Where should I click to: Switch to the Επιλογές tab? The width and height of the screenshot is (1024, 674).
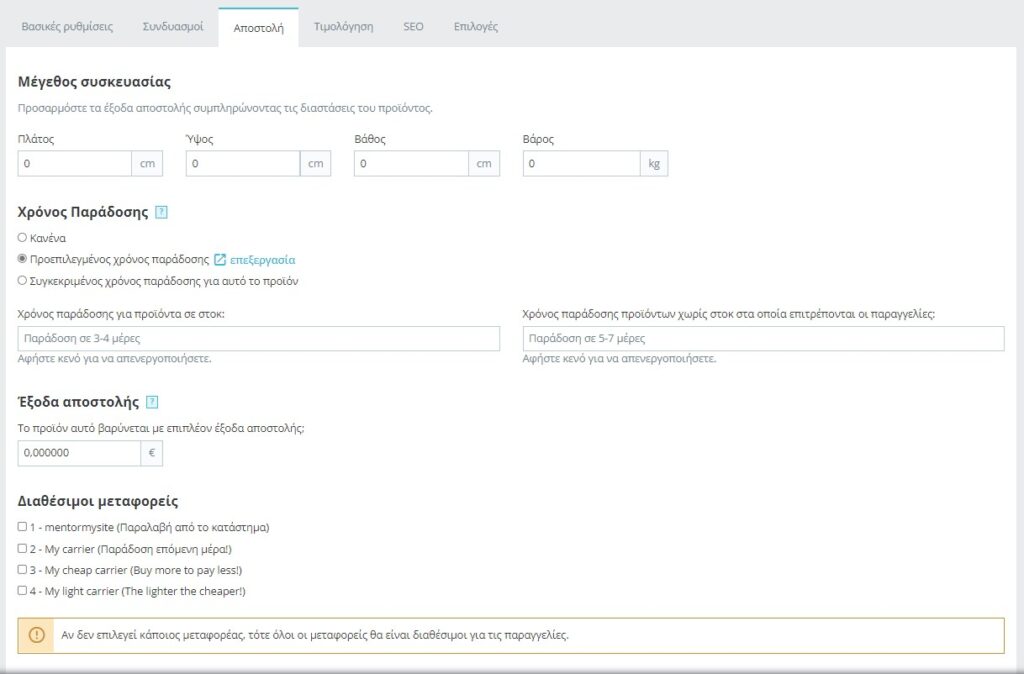click(475, 27)
